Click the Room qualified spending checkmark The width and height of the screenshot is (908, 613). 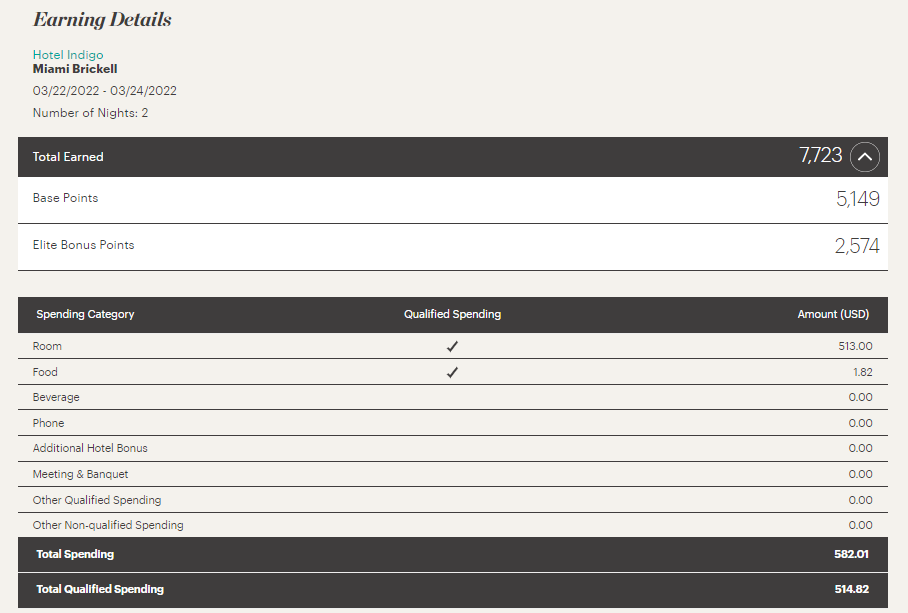(452, 346)
